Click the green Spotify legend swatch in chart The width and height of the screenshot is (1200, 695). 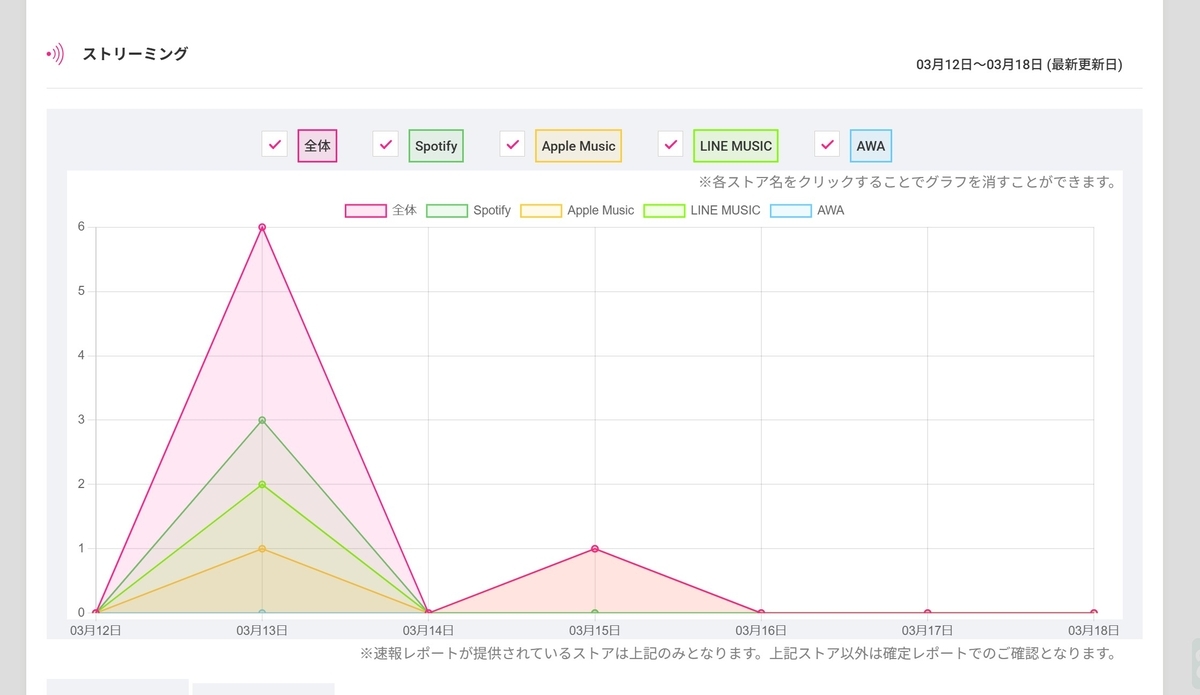coord(447,211)
